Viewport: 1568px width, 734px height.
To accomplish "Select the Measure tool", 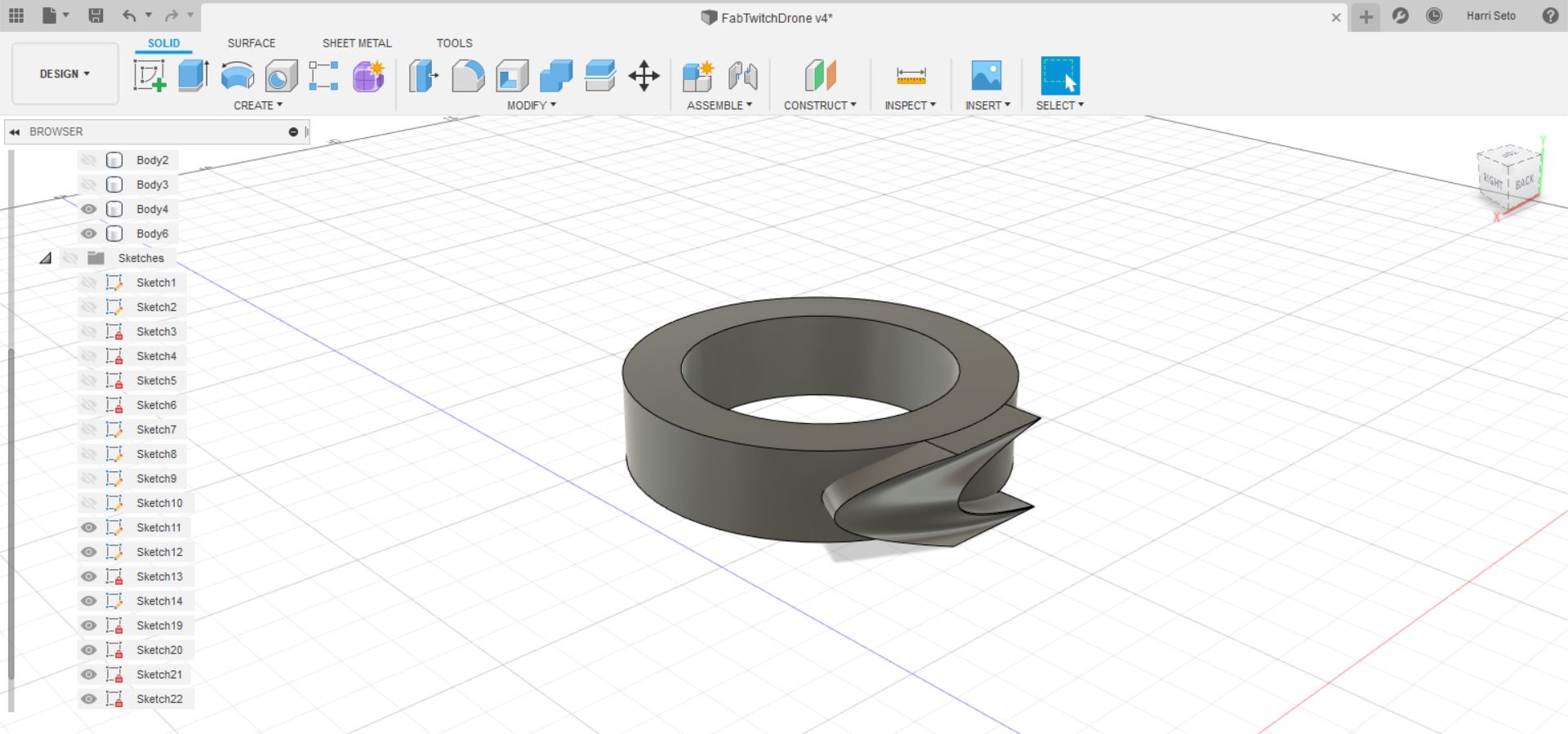I will pos(911,76).
